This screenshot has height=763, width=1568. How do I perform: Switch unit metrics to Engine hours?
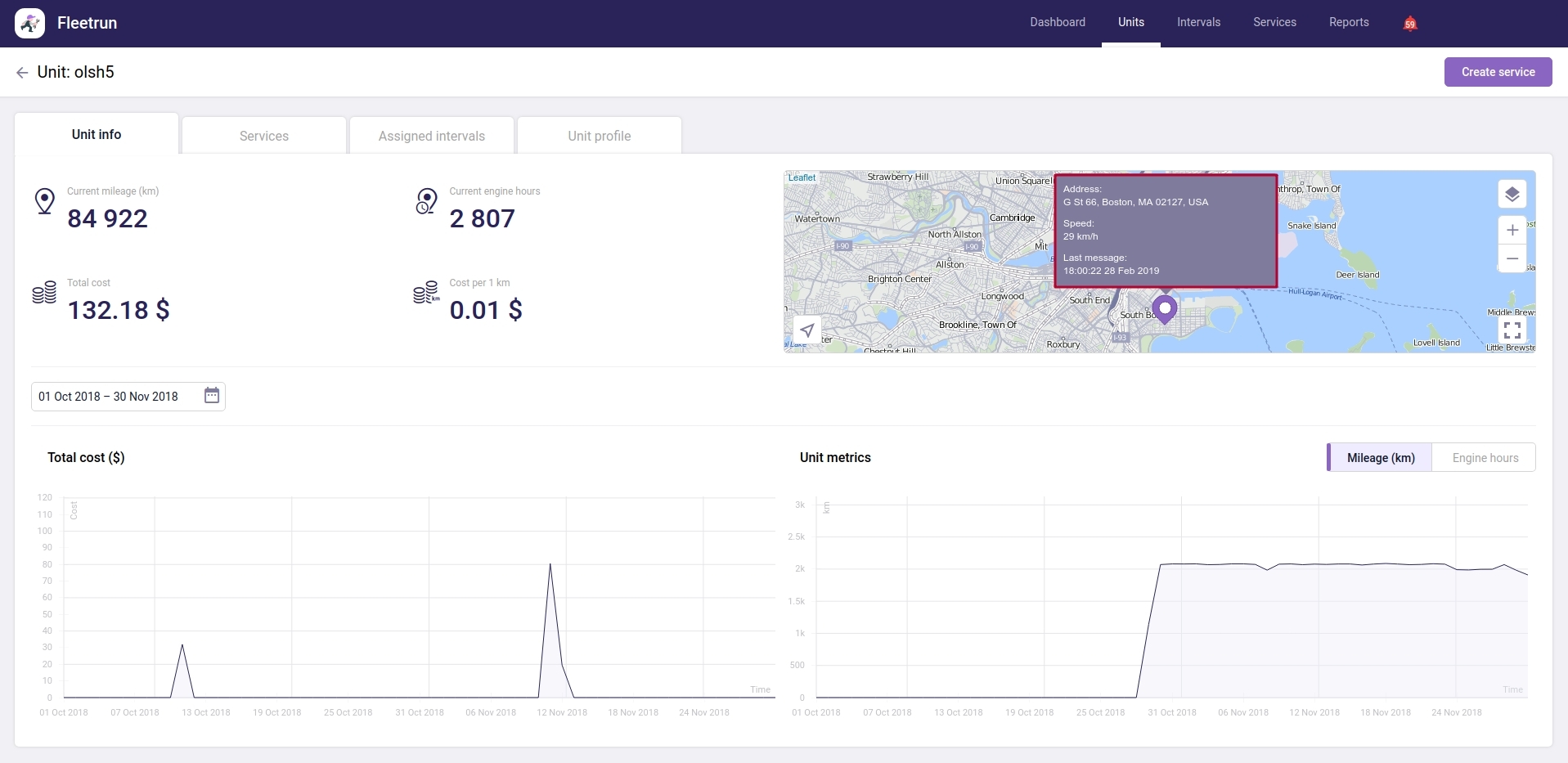[x=1484, y=457]
